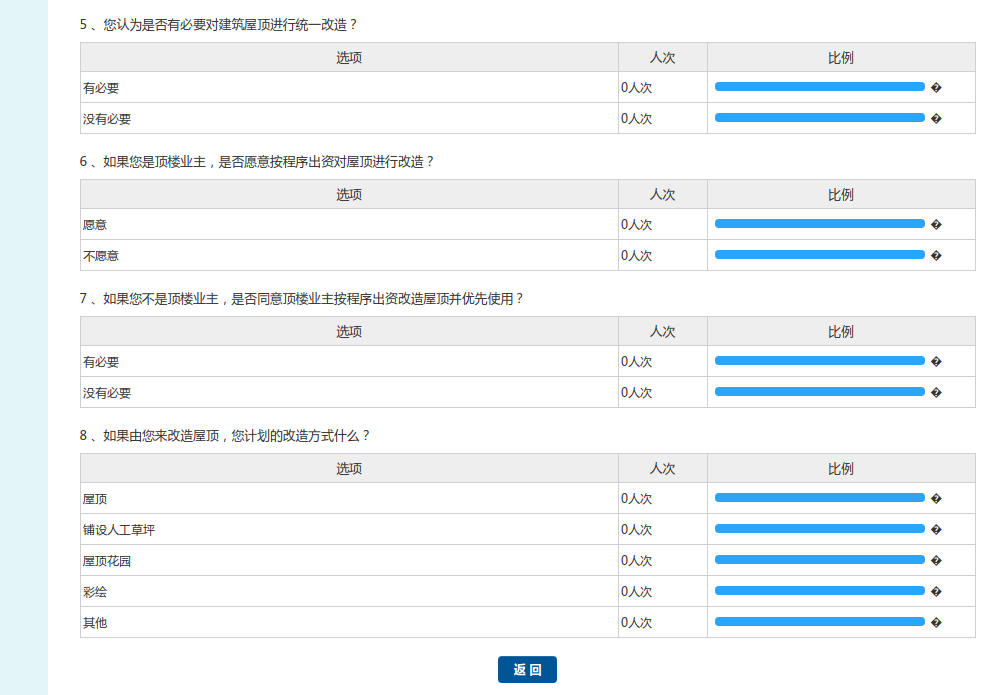
Task: Click the progress bar for 愿意 row
Action: point(819,224)
